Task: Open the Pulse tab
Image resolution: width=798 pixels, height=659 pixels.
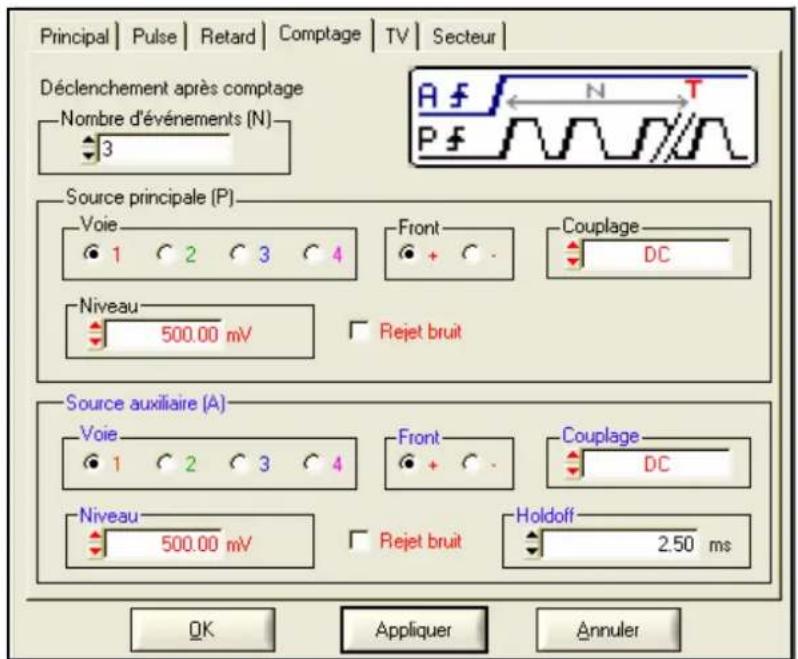Action: [154, 37]
